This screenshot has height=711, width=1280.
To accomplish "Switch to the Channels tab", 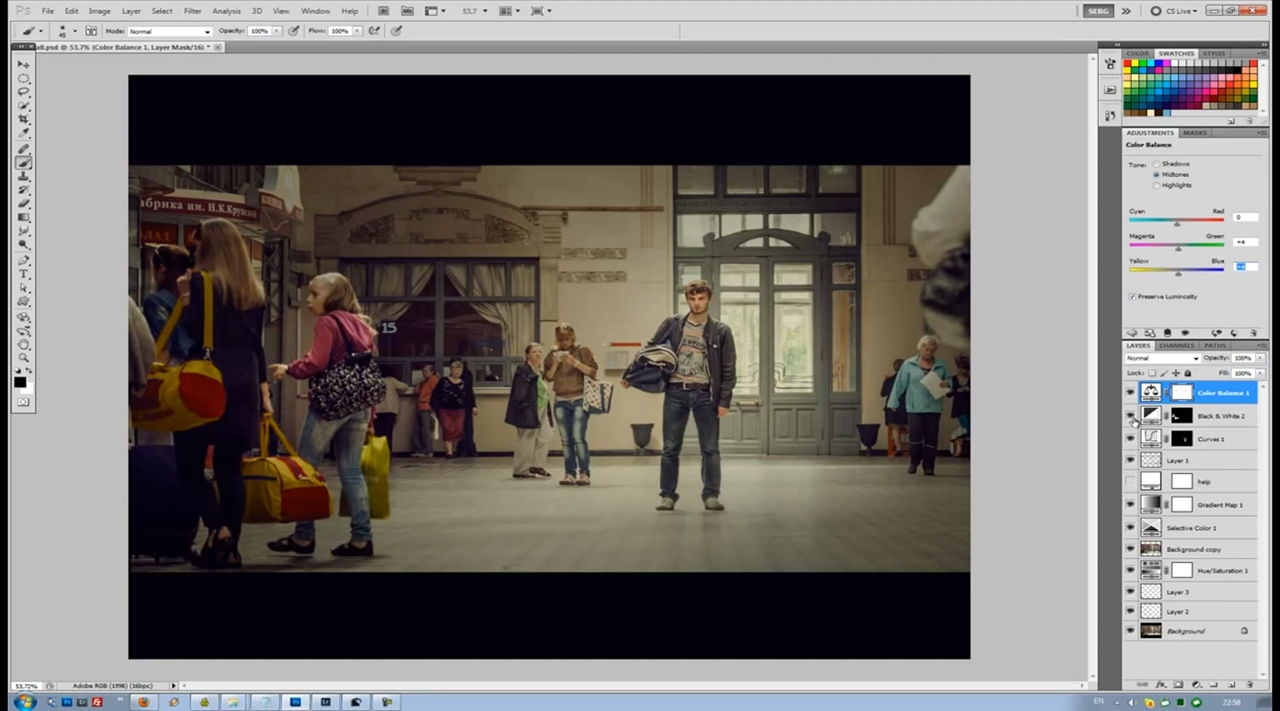I will tap(1176, 345).
